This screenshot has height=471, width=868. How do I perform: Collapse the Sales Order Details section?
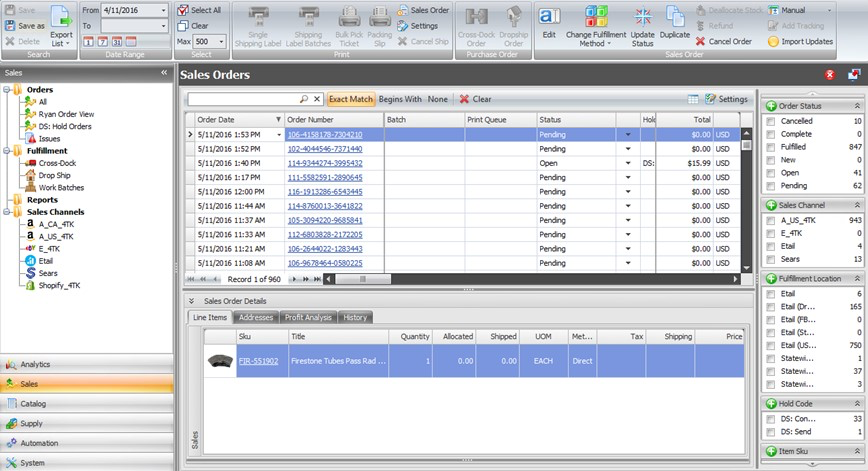pos(191,301)
